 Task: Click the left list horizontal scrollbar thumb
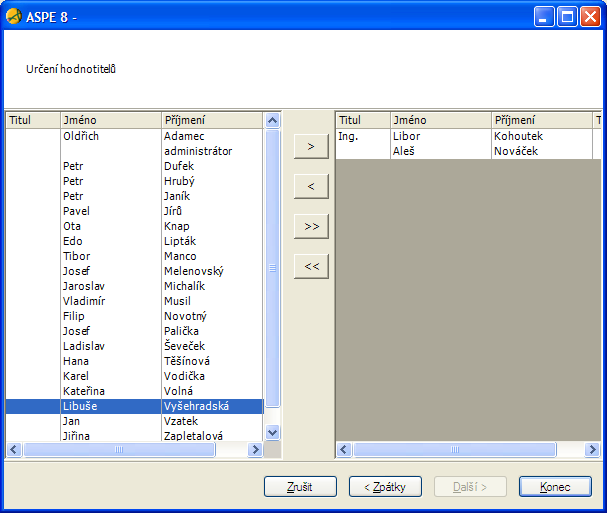point(119,450)
